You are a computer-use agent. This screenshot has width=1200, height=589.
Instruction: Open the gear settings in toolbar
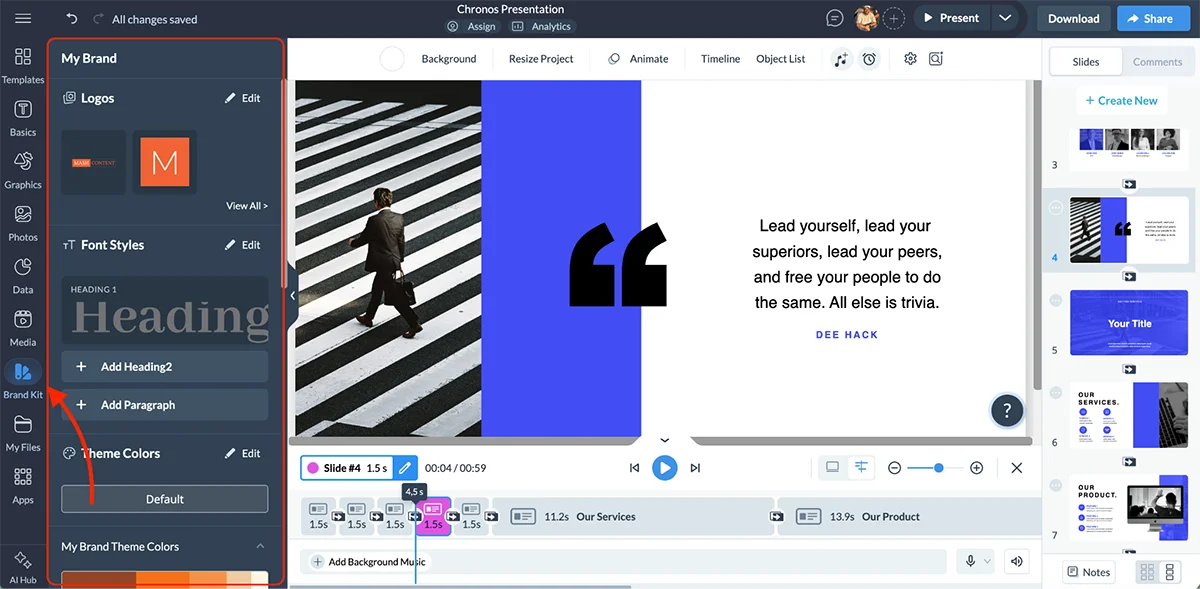[x=910, y=59]
